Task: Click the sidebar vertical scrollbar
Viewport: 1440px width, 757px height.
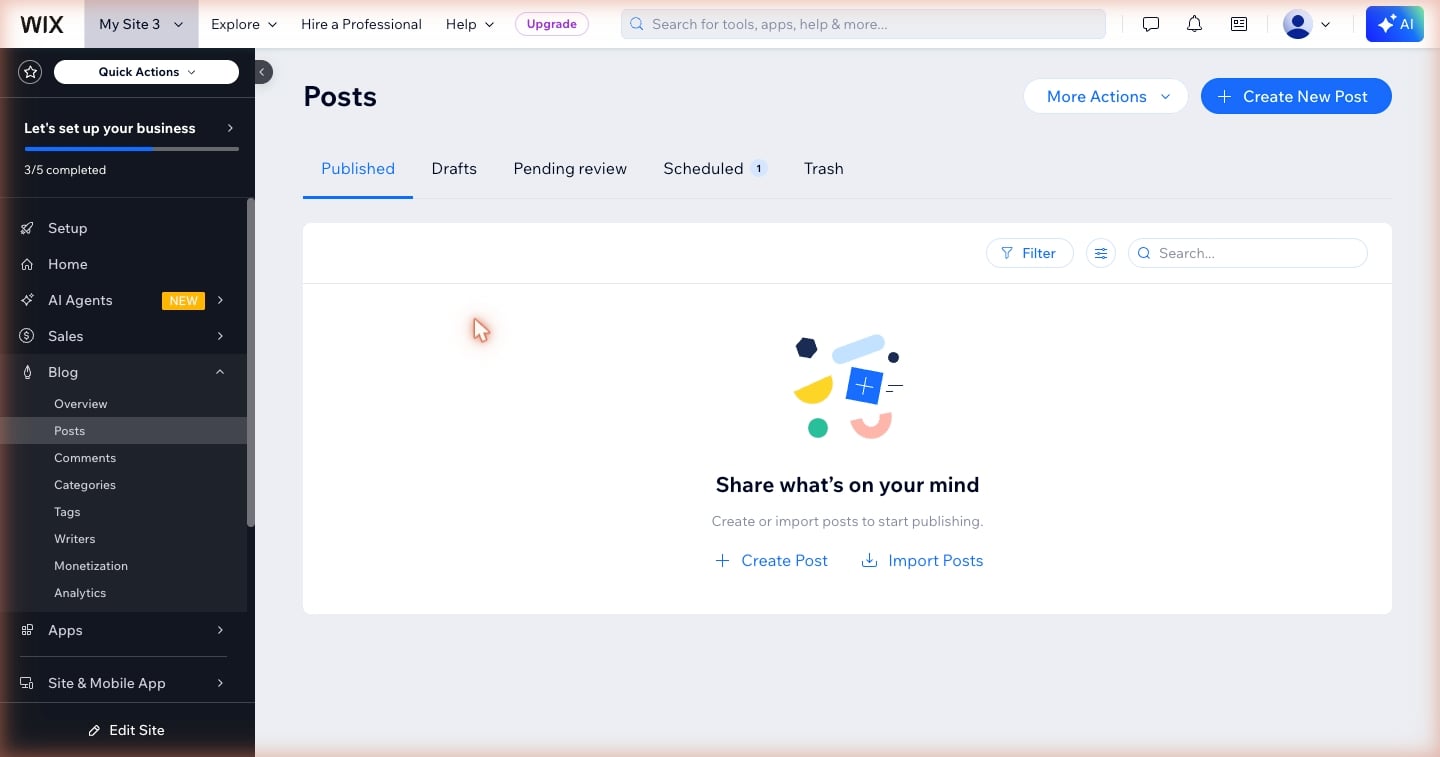Action: (x=251, y=362)
